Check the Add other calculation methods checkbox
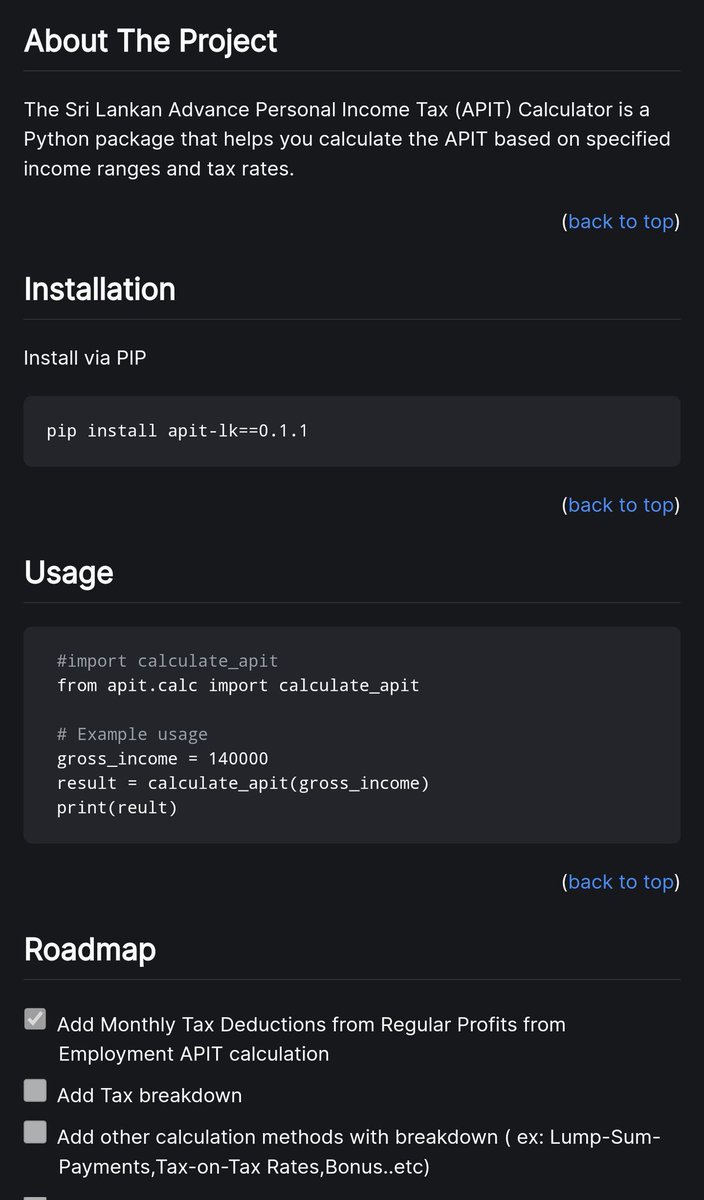 (x=35, y=1132)
